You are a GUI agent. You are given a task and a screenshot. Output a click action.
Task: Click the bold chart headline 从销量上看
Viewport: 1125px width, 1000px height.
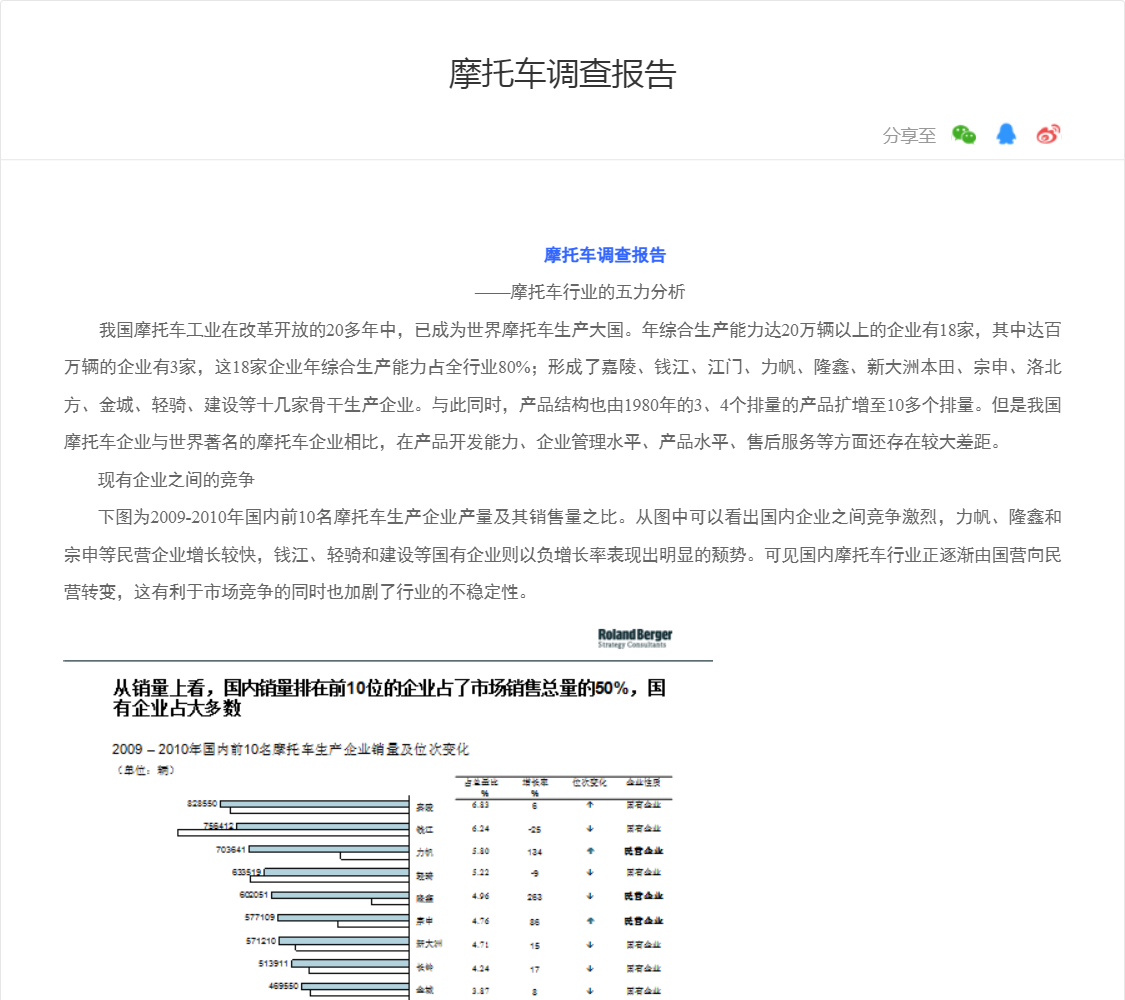[389, 698]
